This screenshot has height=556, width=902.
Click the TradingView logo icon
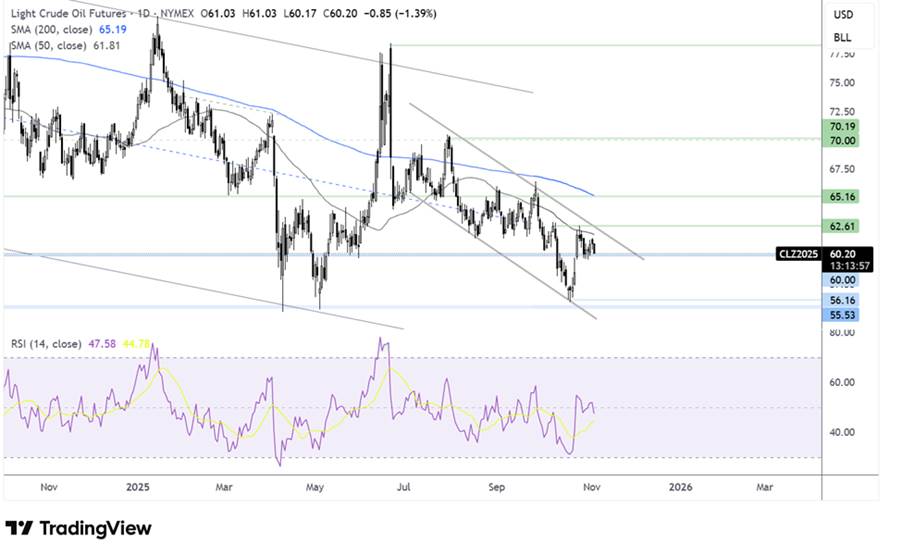tap(19, 527)
